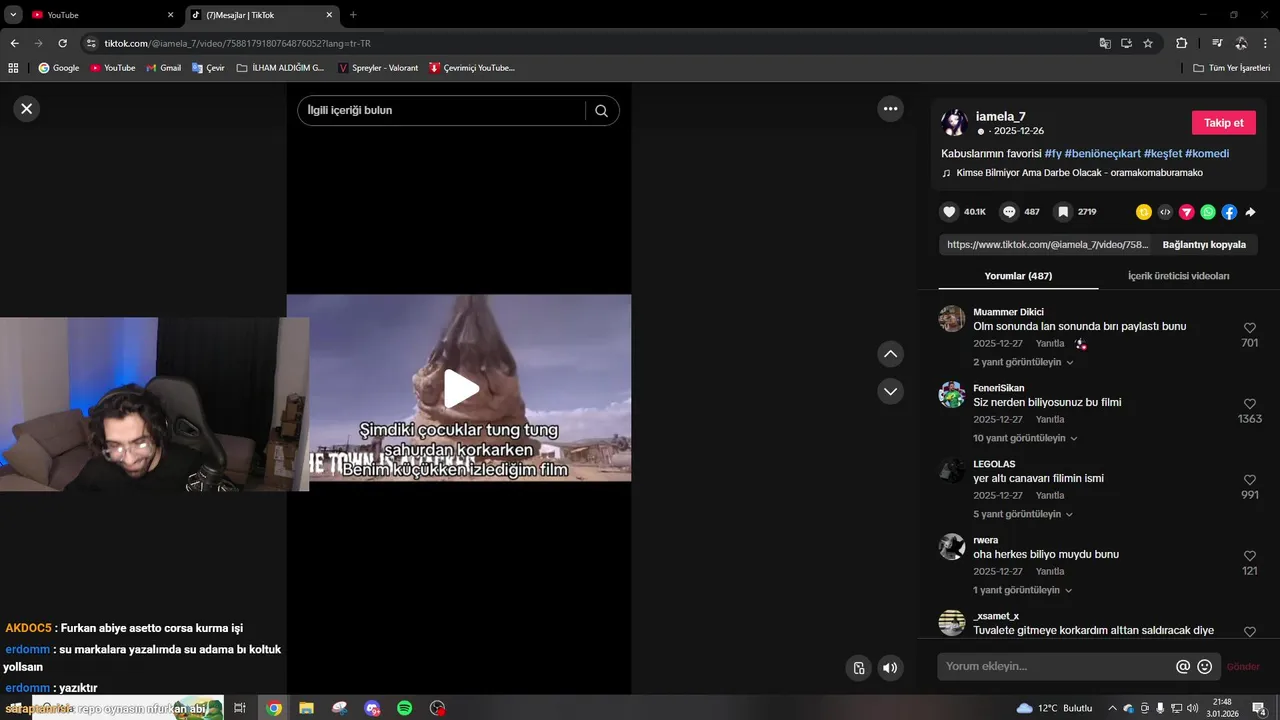Share the video to WhatsApp

click(x=1208, y=212)
